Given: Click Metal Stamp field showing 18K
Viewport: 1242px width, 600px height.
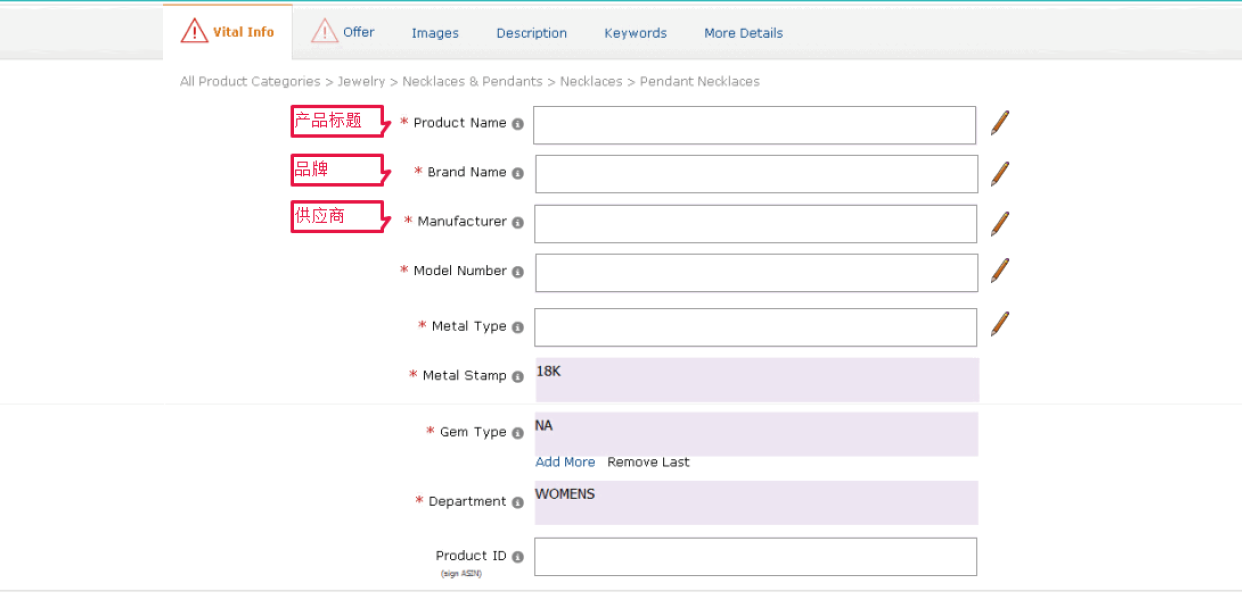Looking at the screenshot, I should 757,380.
